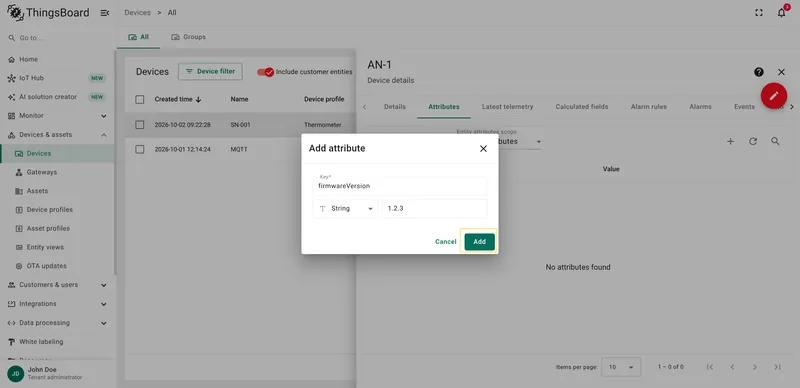Click the ThingsBoard logo
800x388 pixels.
[48, 13]
